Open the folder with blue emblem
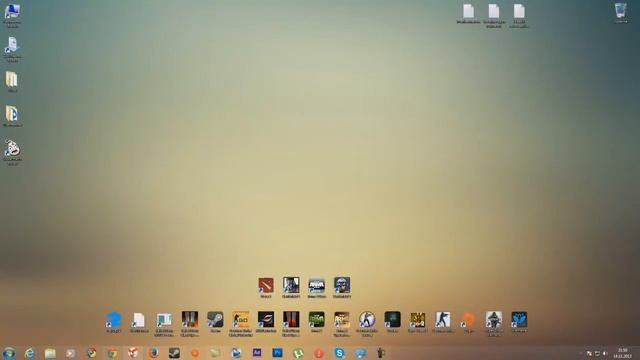 pyautogui.click(x=12, y=114)
